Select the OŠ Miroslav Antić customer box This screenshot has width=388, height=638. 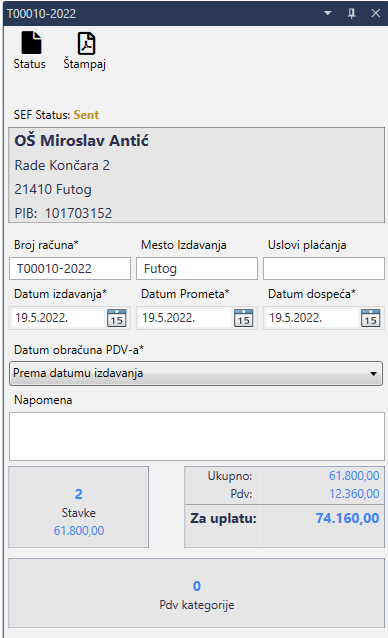click(196, 175)
